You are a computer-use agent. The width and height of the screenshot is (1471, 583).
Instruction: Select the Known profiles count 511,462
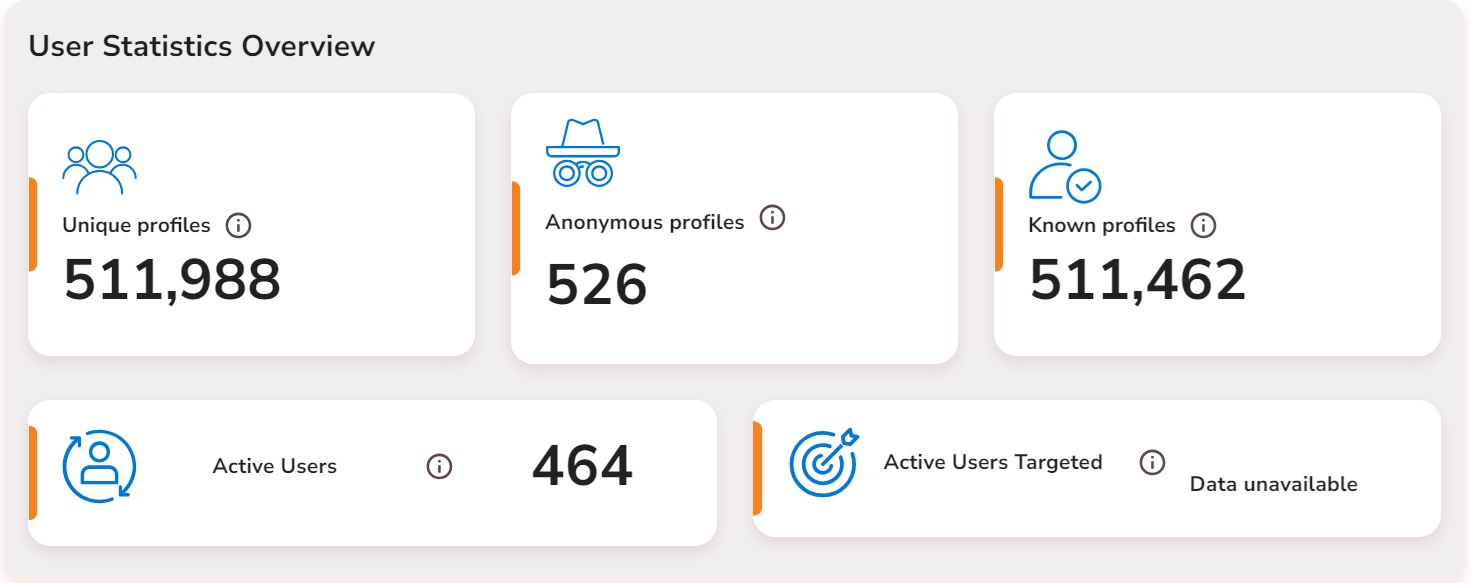pos(1138,280)
